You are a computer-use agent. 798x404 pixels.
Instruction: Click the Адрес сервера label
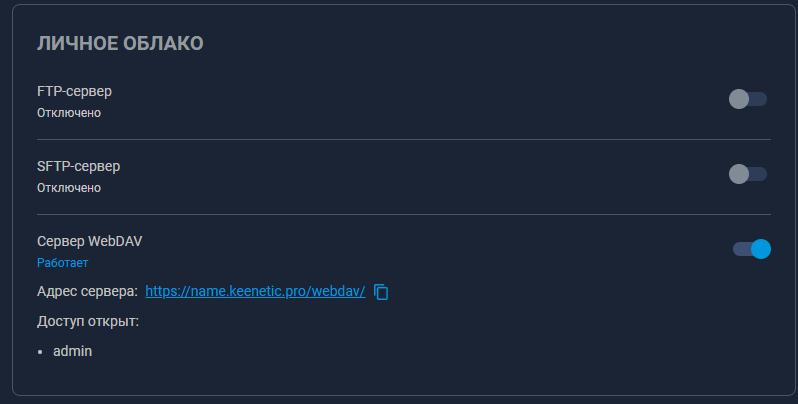click(x=88, y=292)
